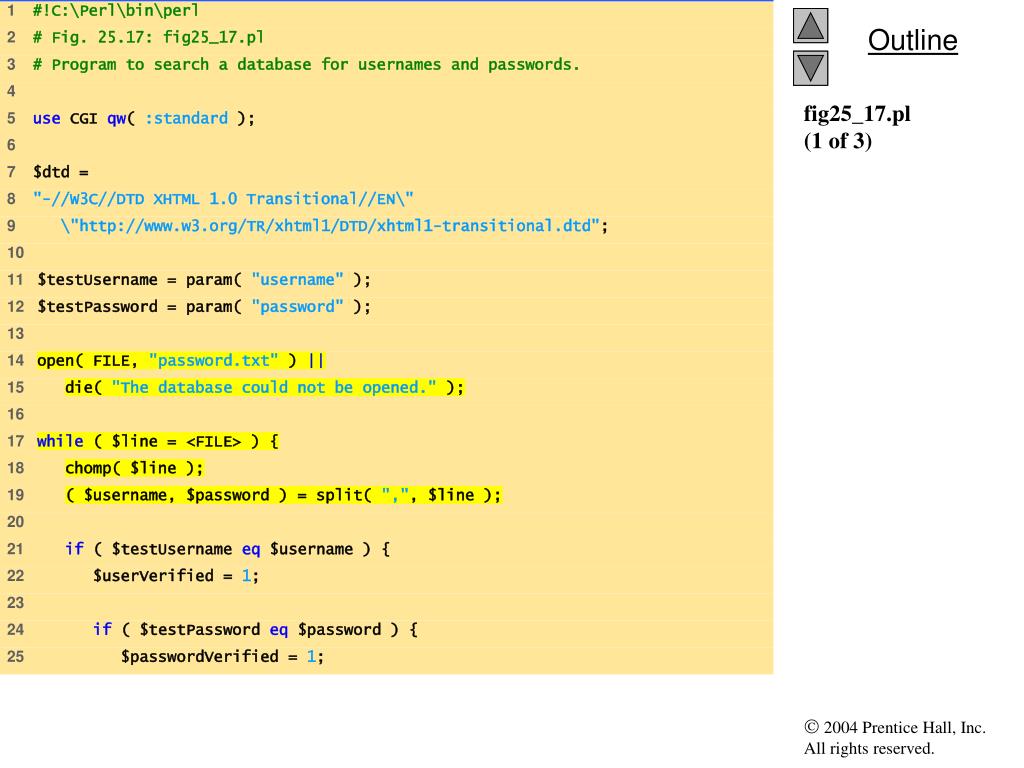
Task: Click line number 25 in the gutter
Action: (16, 656)
